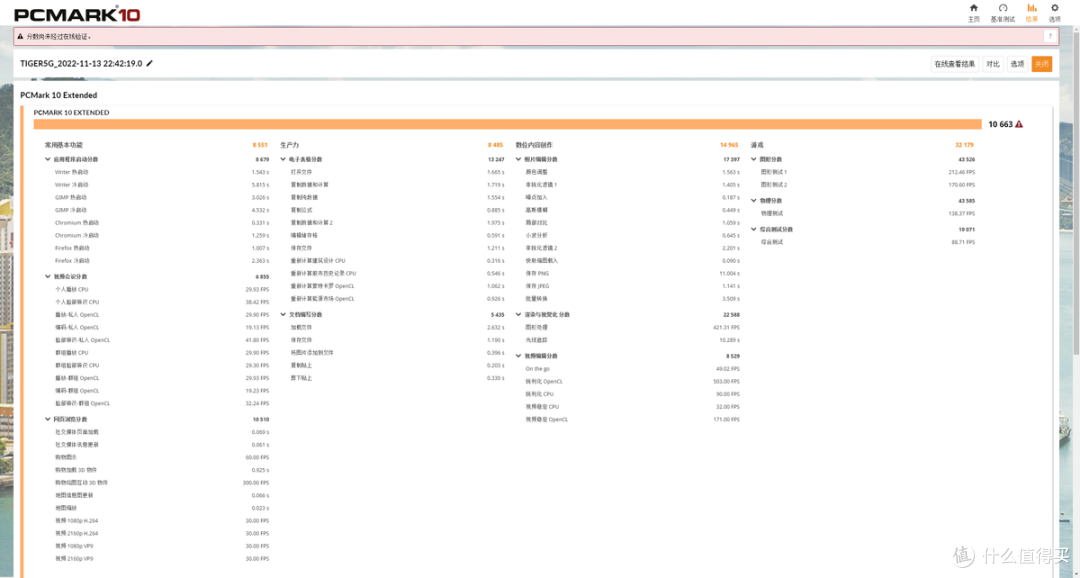Click the GIMP 冷启动 row
Screen dimensions: 1080x578
(x=162, y=210)
